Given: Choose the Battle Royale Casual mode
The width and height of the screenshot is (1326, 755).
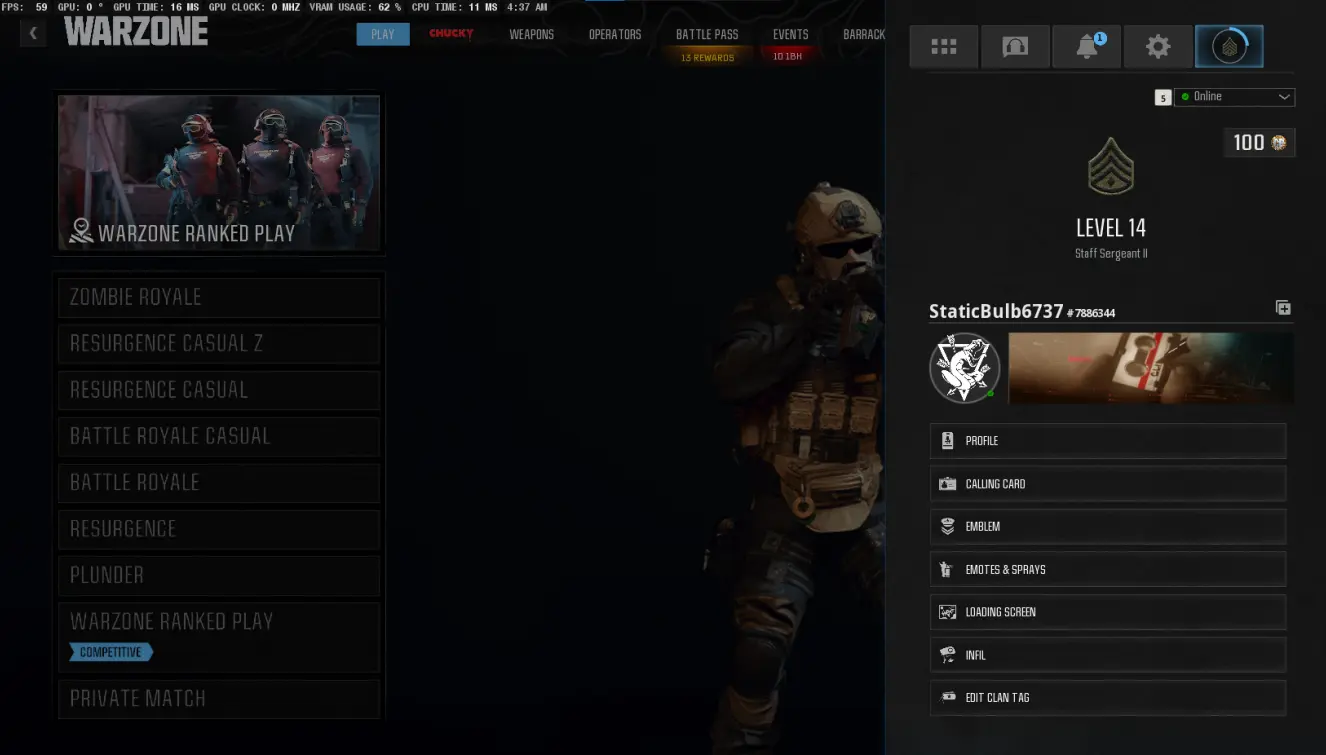Looking at the screenshot, I should [x=219, y=437].
